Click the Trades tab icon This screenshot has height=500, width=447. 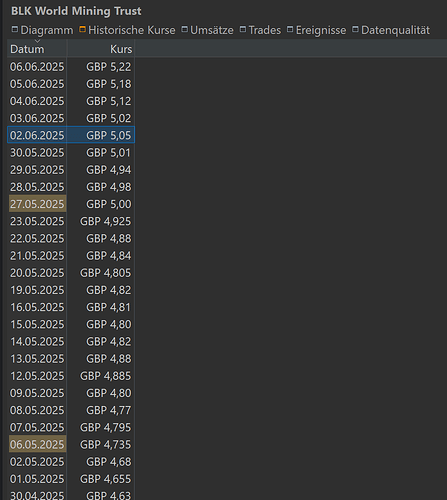click(x=243, y=30)
